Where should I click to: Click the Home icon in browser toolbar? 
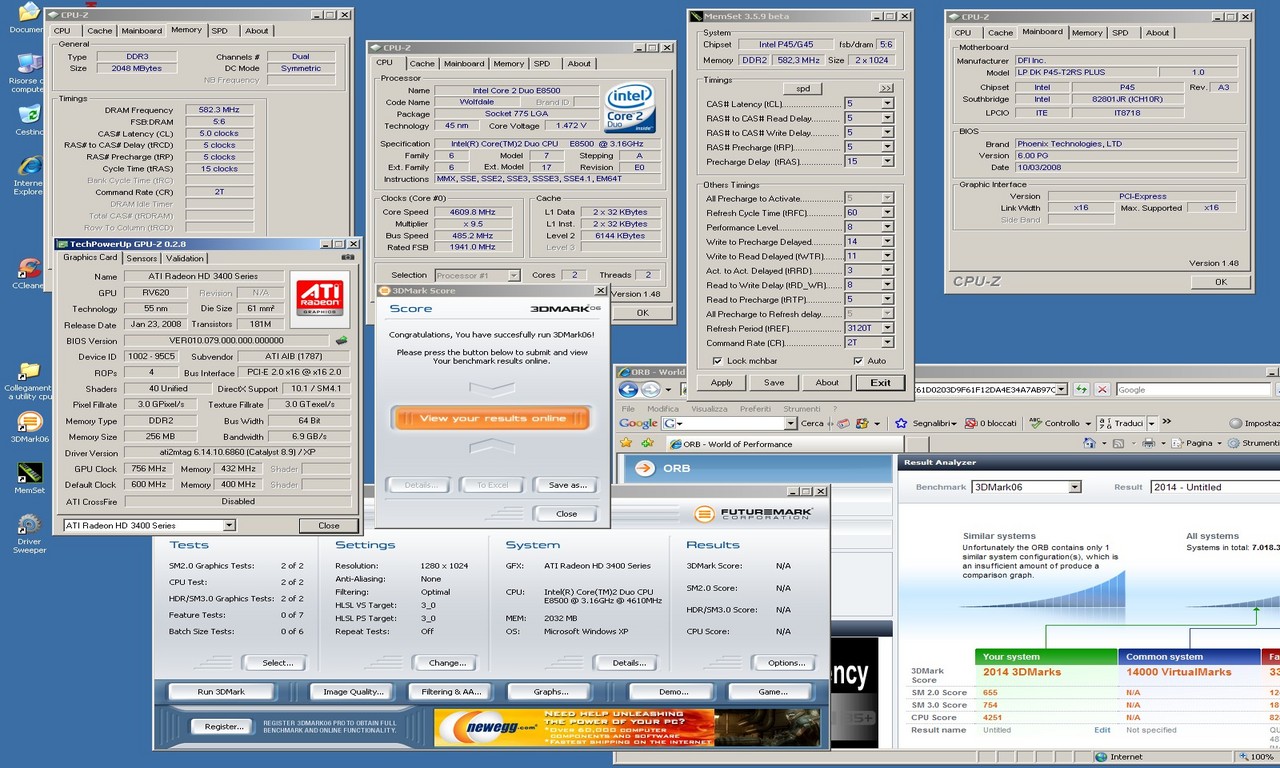pyautogui.click(x=1091, y=443)
